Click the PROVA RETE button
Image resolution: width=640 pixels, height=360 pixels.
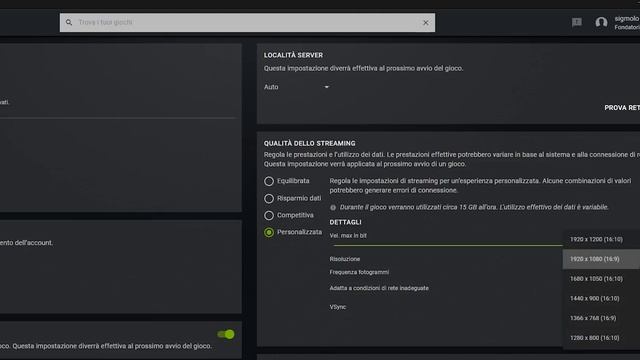[622, 108]
